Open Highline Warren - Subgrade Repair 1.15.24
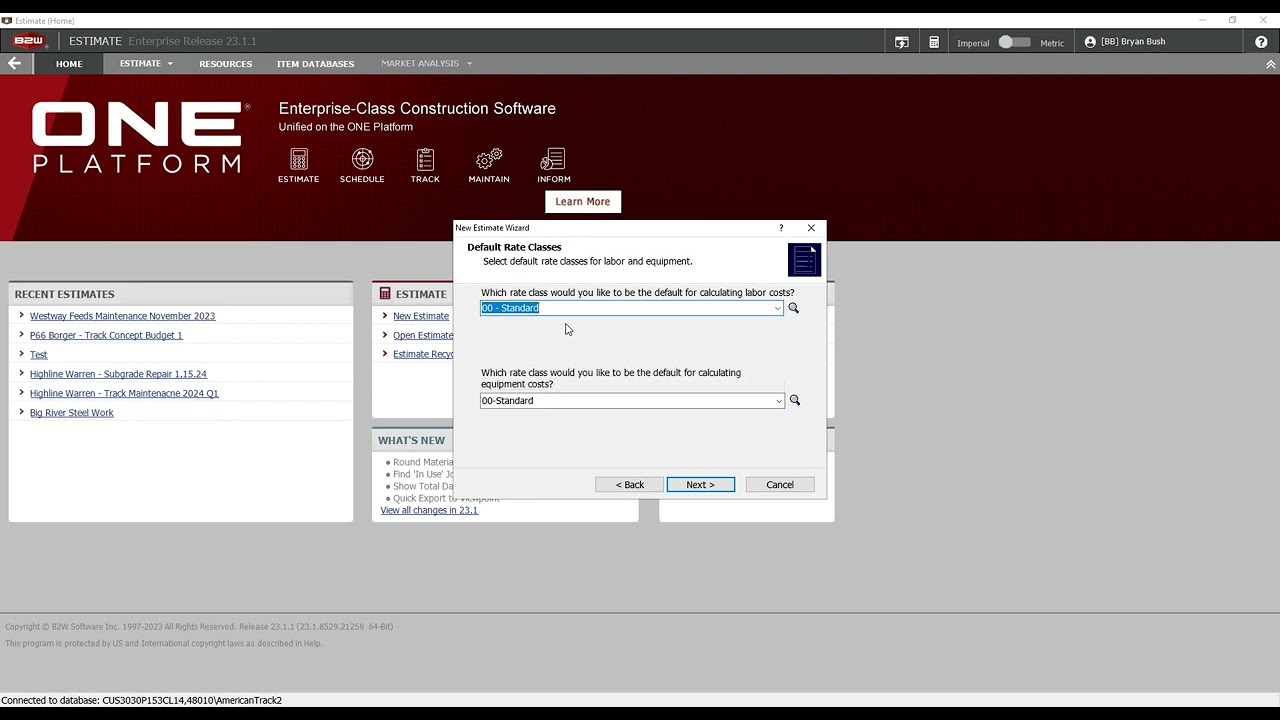The width and height of the screenshot is (1280, 720). coord(118,374)
